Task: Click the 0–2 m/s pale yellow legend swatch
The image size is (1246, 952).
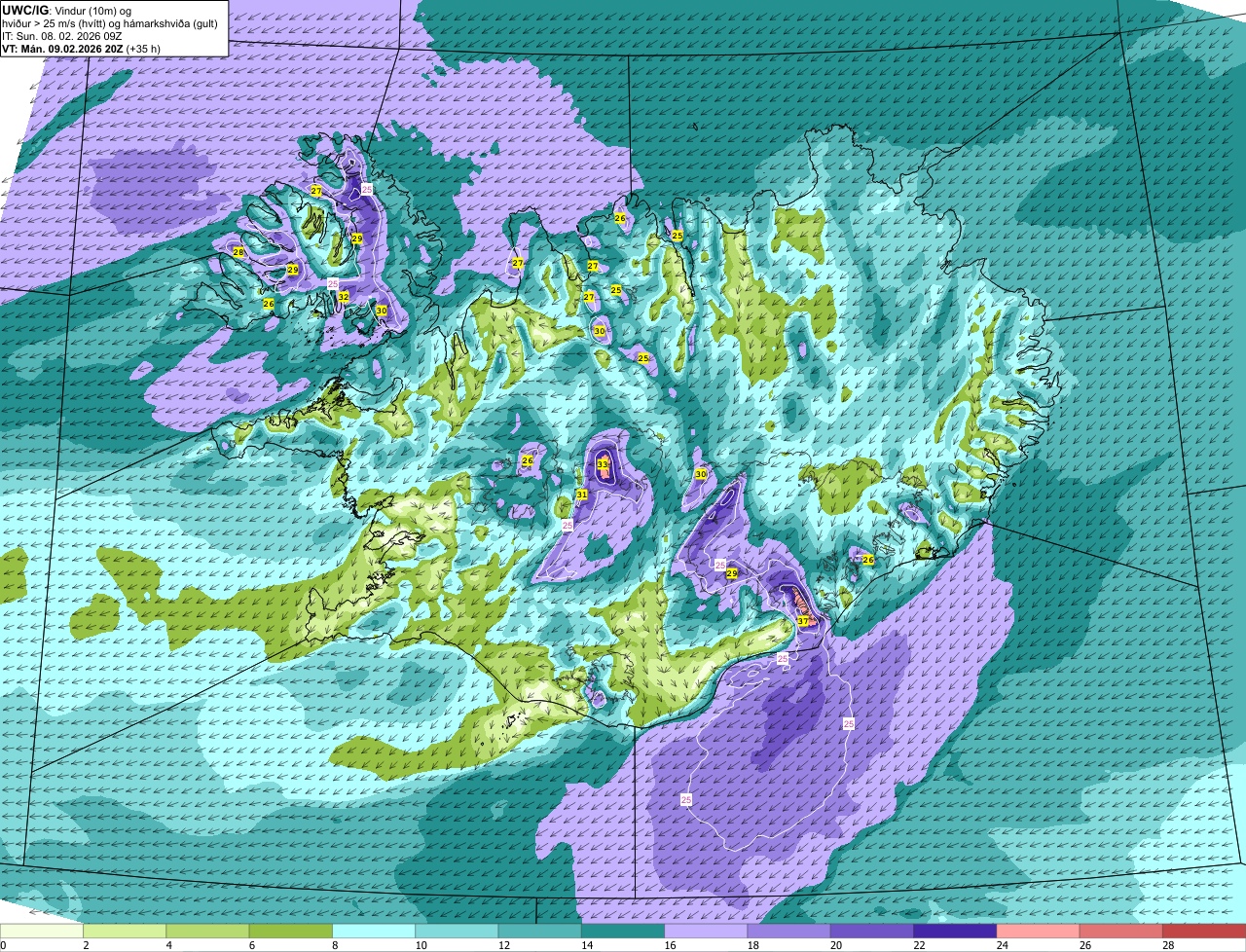Action: tap(42, 931)
